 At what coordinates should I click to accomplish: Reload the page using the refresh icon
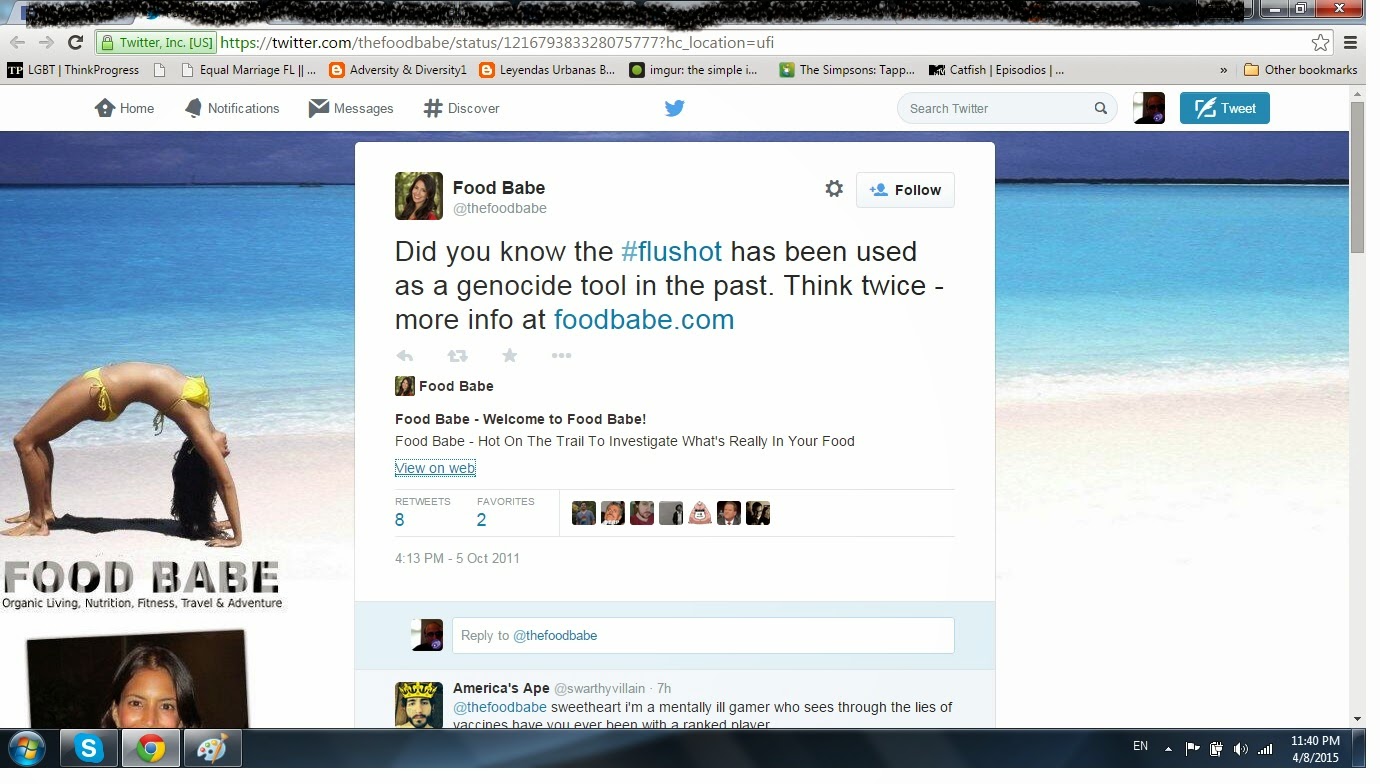(x=75, y=42)
